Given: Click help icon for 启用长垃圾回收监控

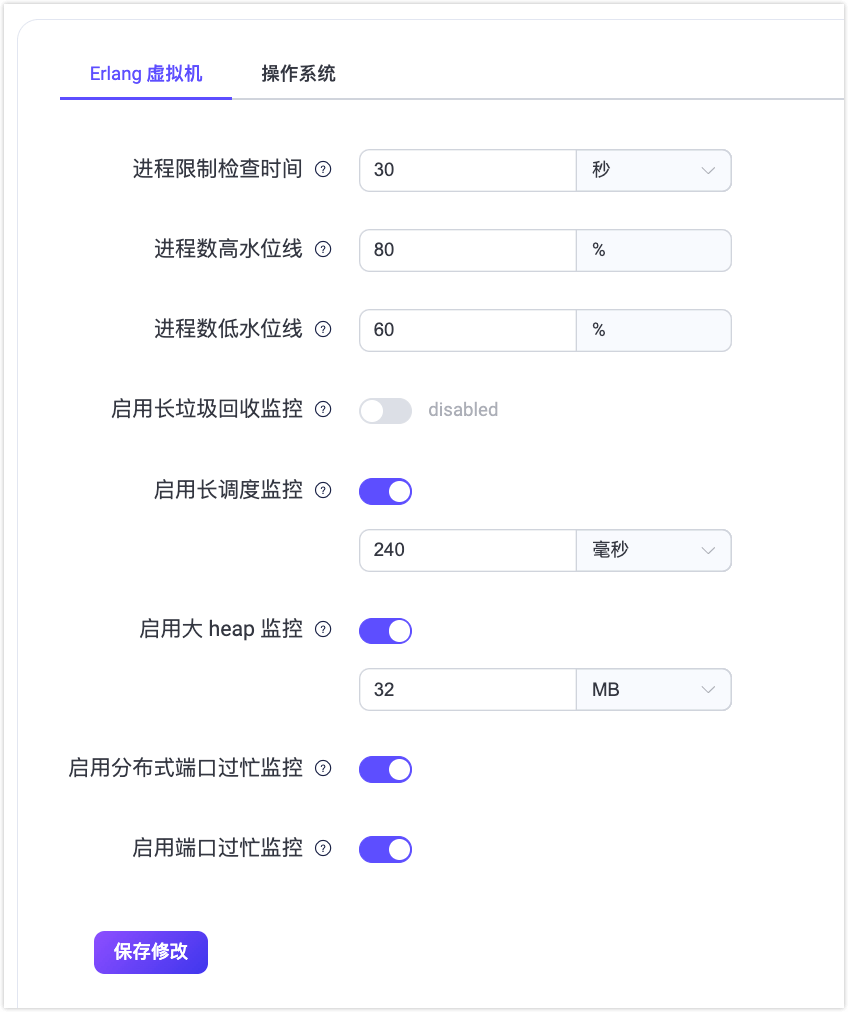Looking at the screenshot, I should click(x=323, y=410).
